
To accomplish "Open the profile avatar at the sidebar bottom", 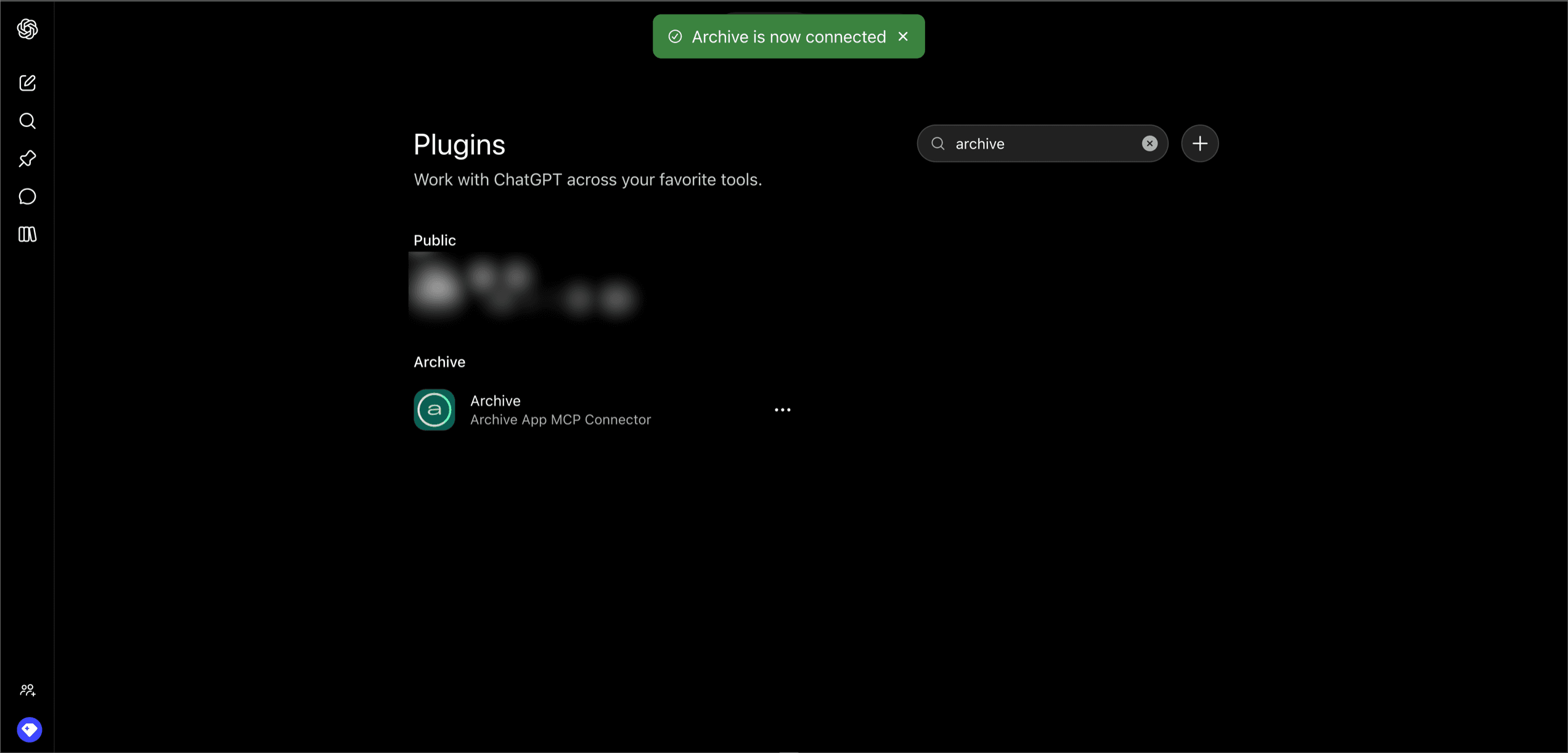I will point(29,730).
